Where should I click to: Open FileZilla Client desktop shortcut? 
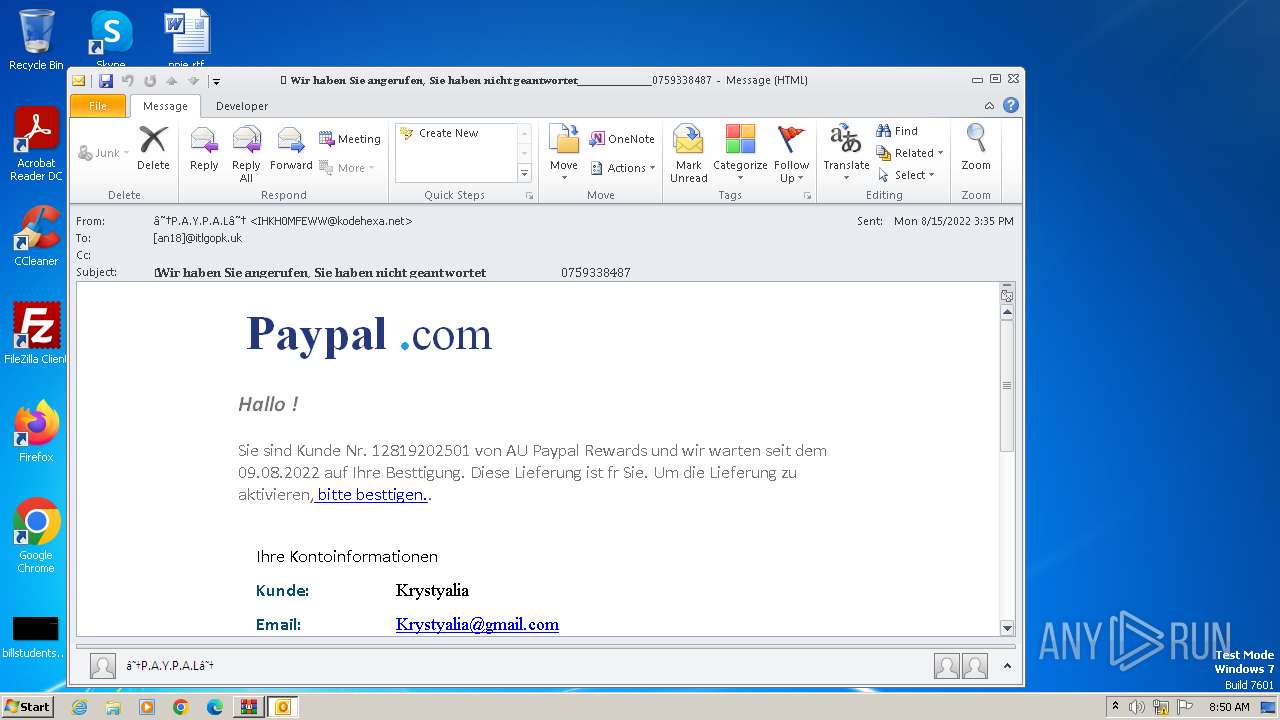[36, 333]
